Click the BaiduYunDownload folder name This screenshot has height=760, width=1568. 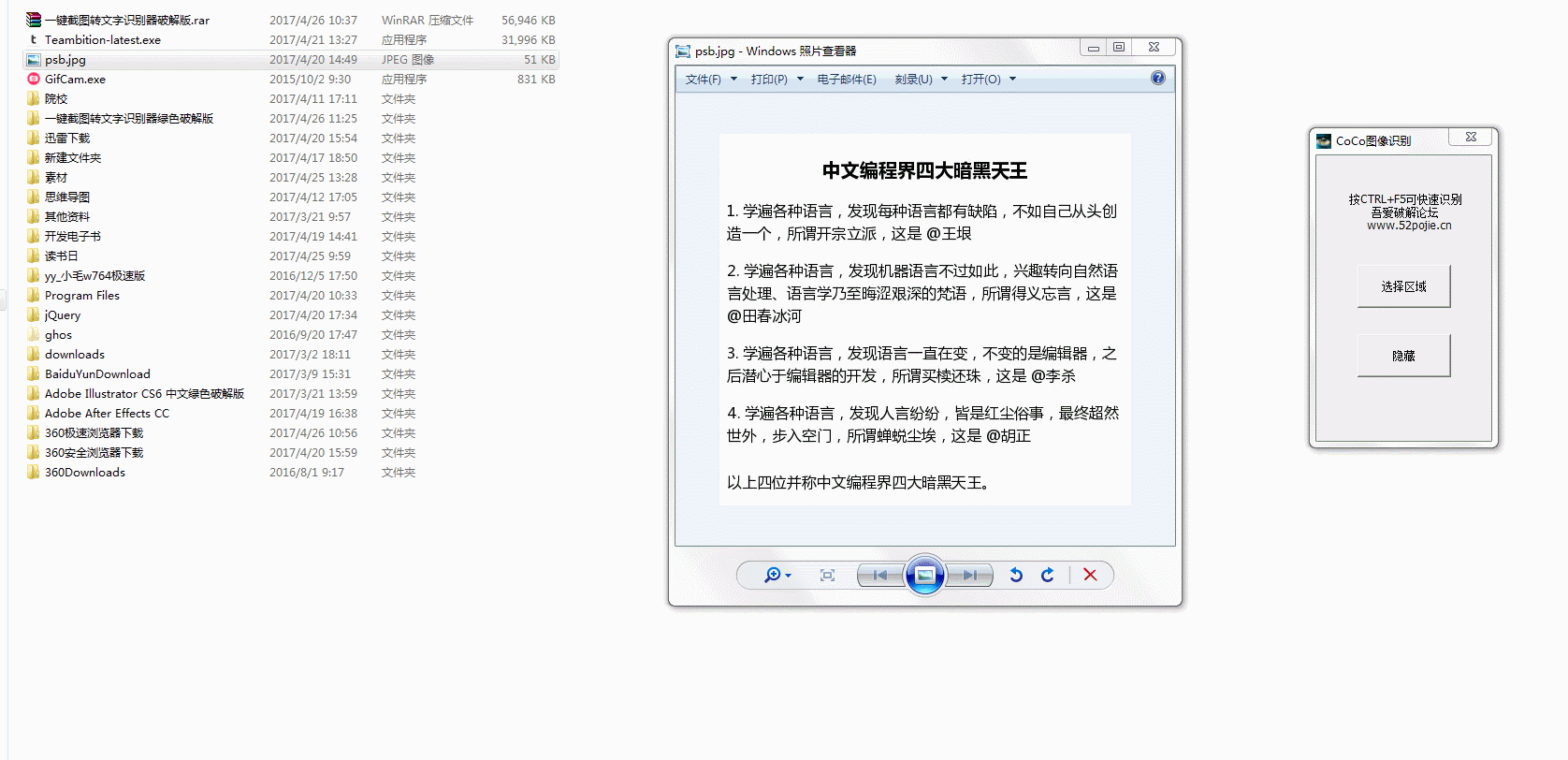(97, 374)
